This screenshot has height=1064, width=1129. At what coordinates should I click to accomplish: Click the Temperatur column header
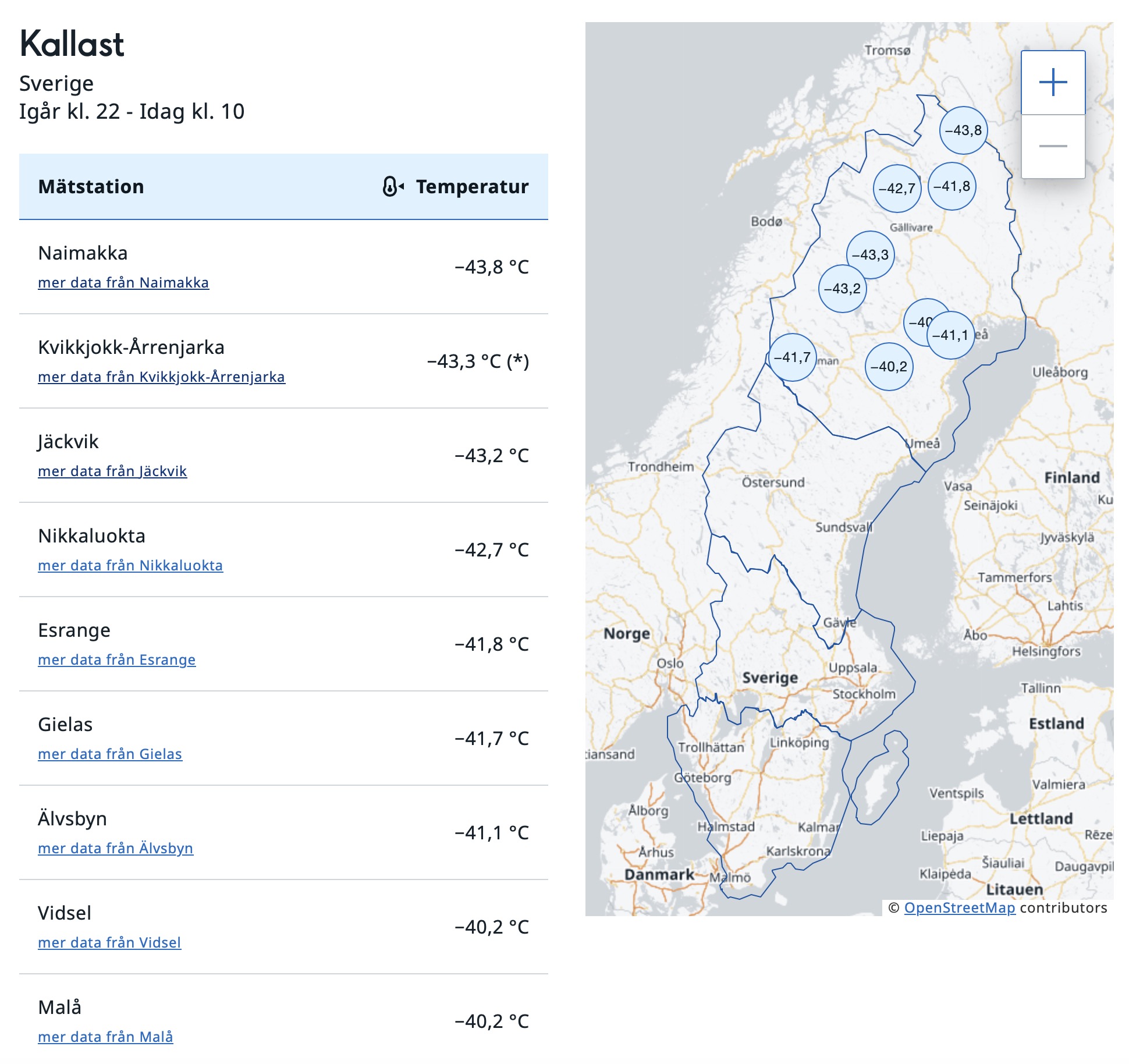click(471, 187)
